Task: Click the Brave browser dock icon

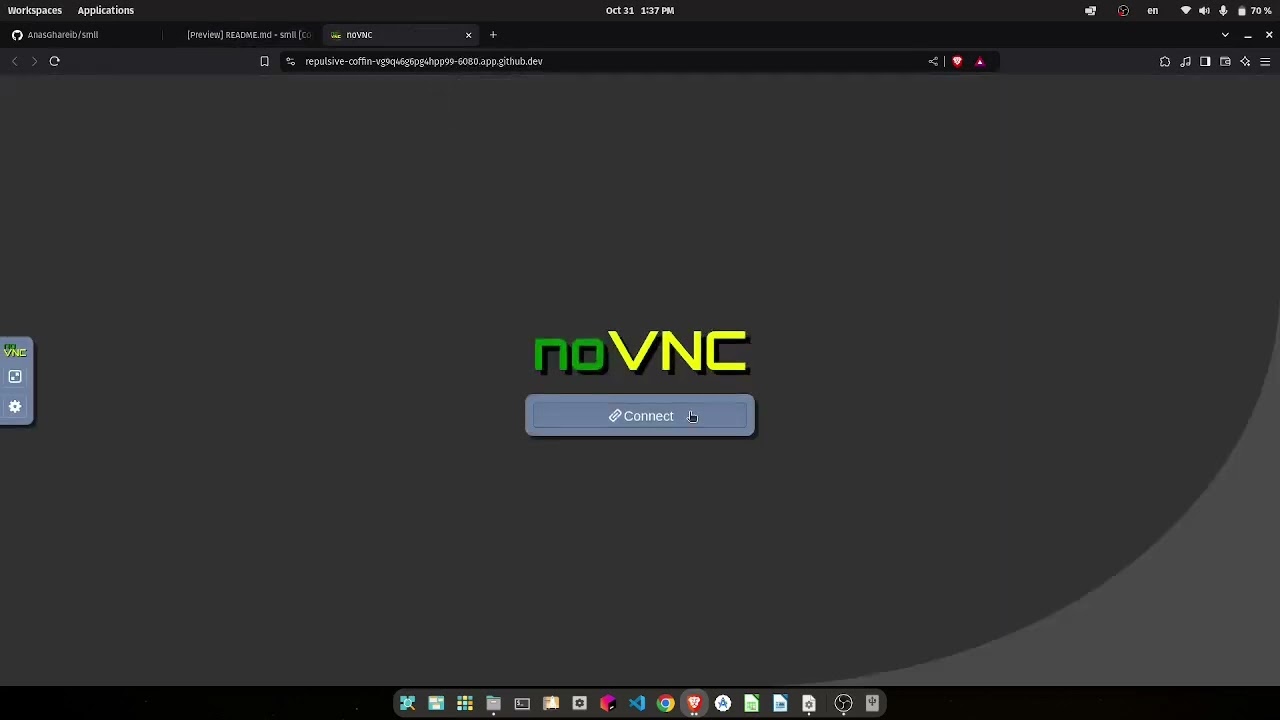Action: [x=694, y=704]
